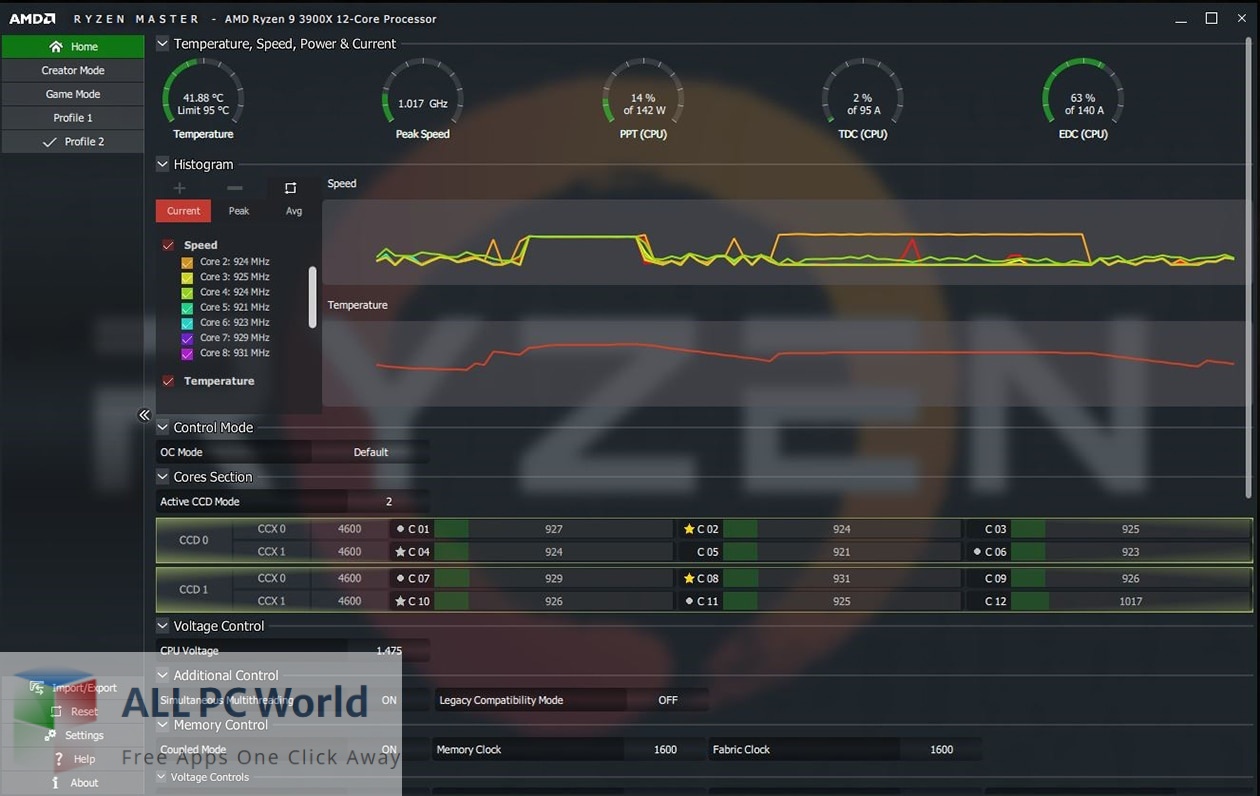Viewport: 1260px width, 796px height.
Task: Open the Home tab in the sidebar
Action: pyautogui.click(x=73, y=46)
